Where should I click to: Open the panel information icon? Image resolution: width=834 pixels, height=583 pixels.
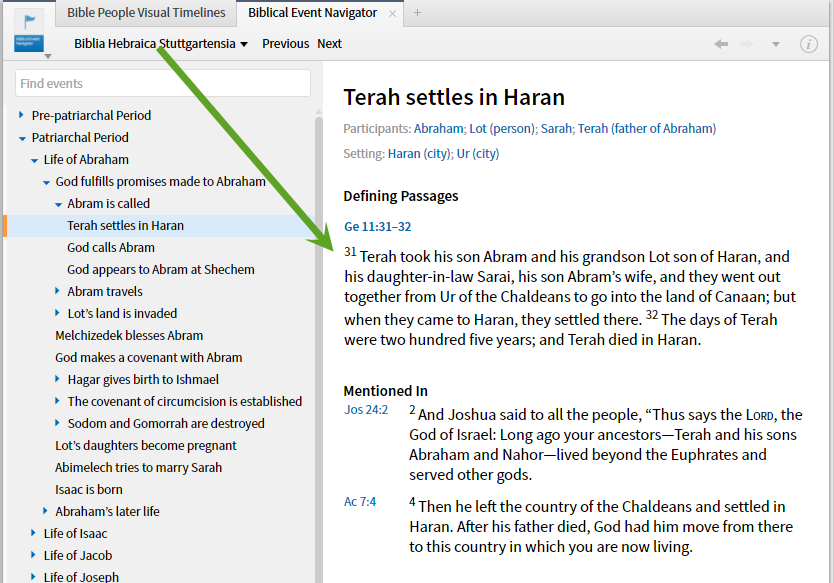pyautogui.click(x=809, y=44)
